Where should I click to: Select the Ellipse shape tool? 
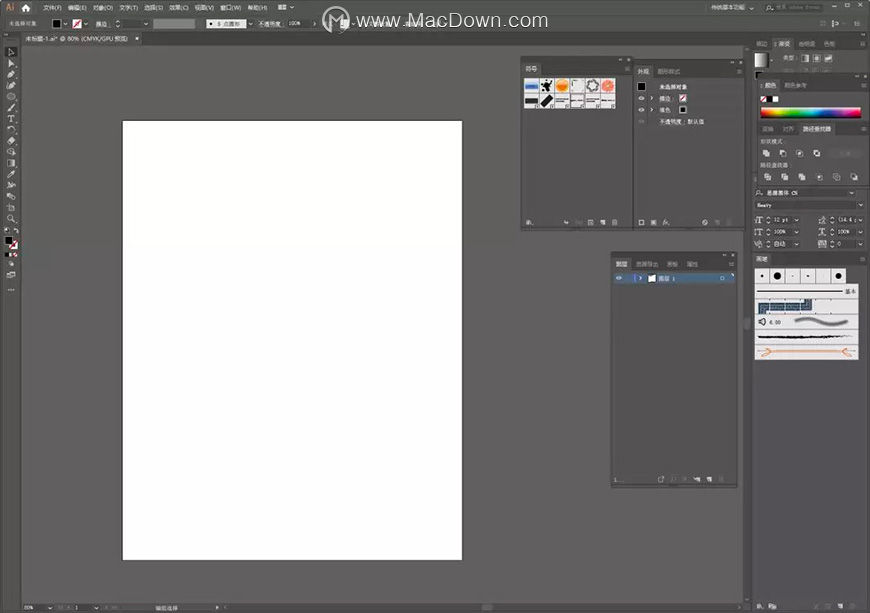[x=11, y=97]
